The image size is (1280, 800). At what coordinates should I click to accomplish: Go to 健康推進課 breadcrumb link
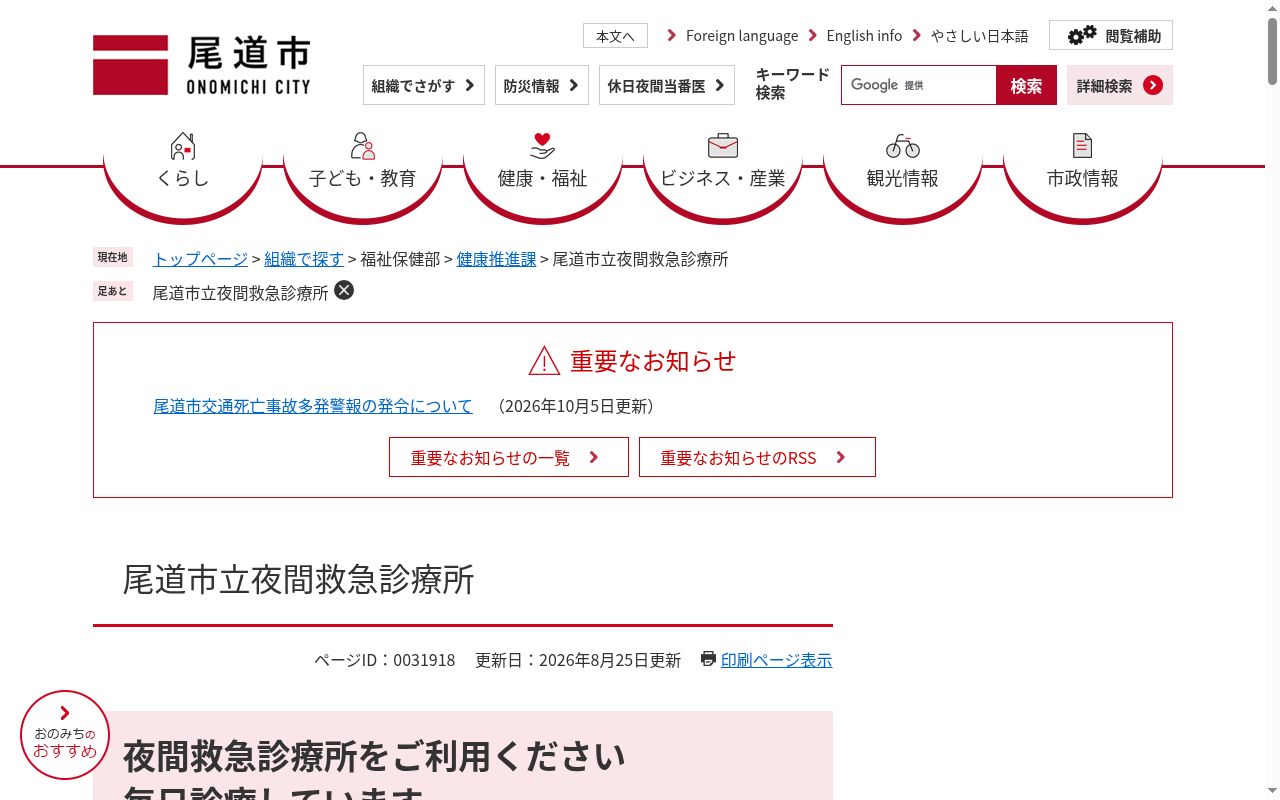(496, 259)
